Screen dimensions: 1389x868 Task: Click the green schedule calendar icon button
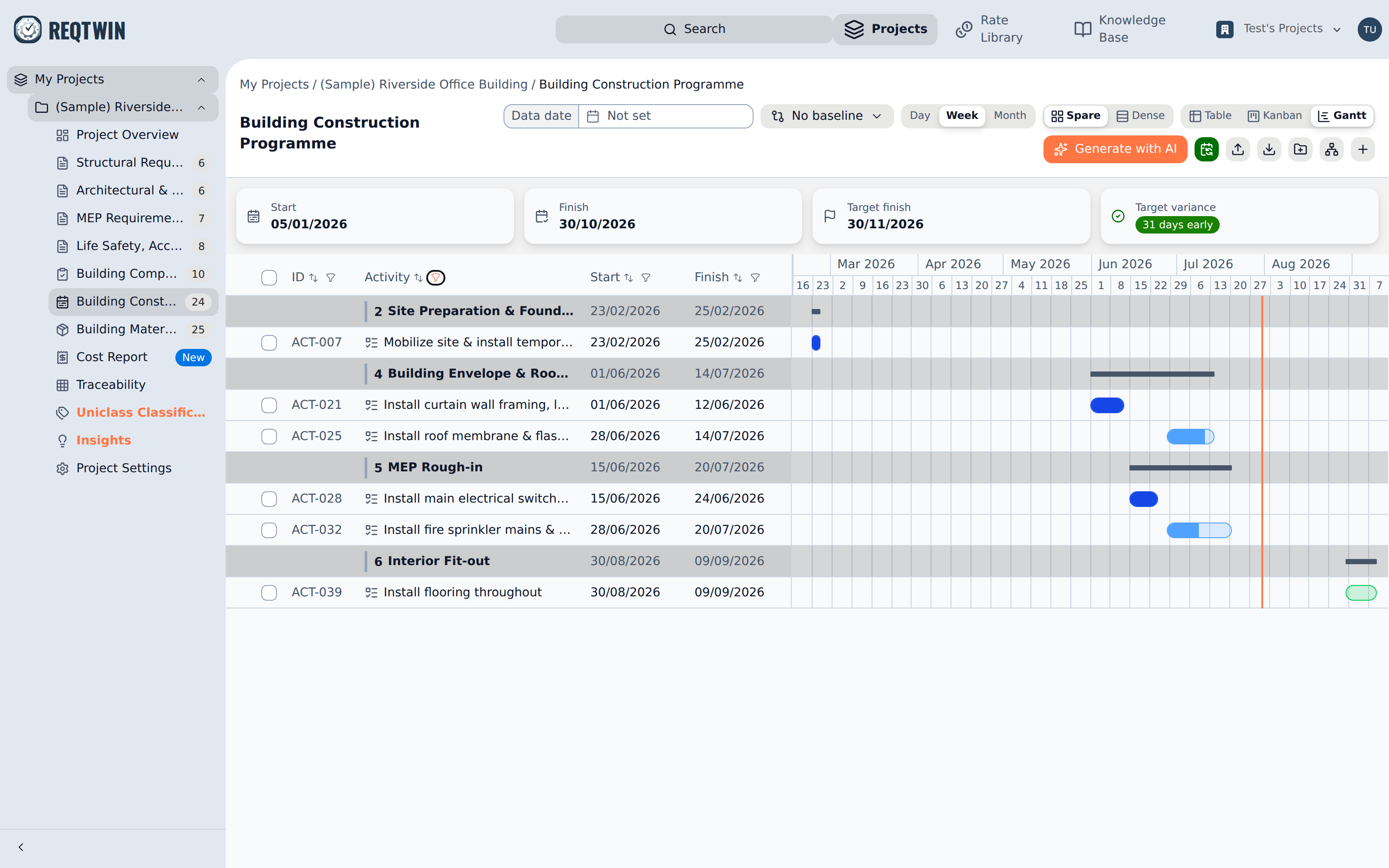1207,149
